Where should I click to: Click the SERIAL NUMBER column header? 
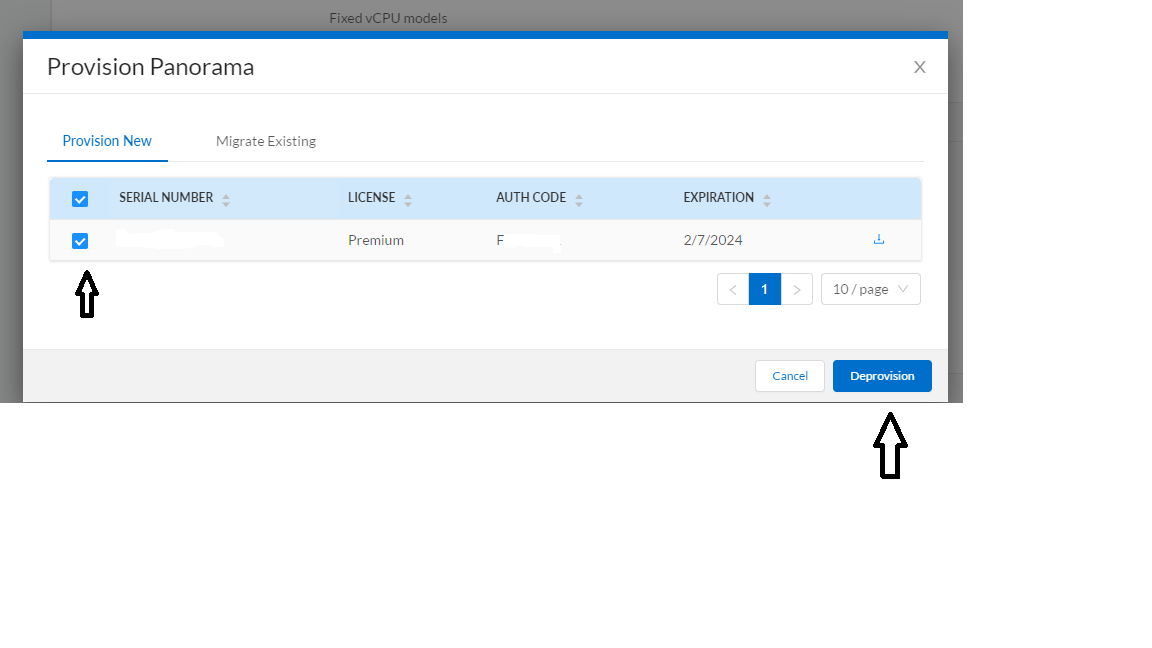point(166,198)
